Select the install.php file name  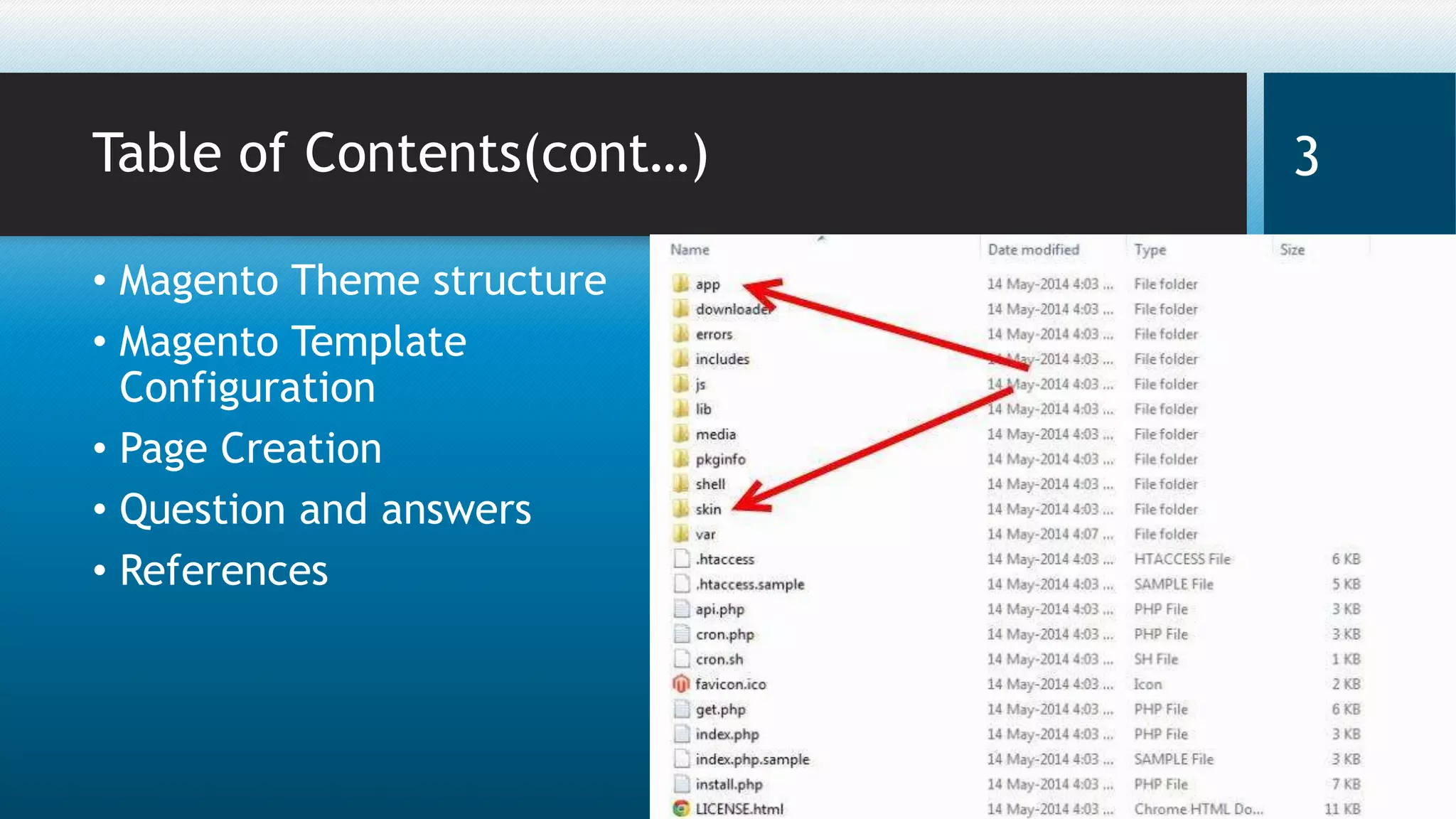[729, 784]
